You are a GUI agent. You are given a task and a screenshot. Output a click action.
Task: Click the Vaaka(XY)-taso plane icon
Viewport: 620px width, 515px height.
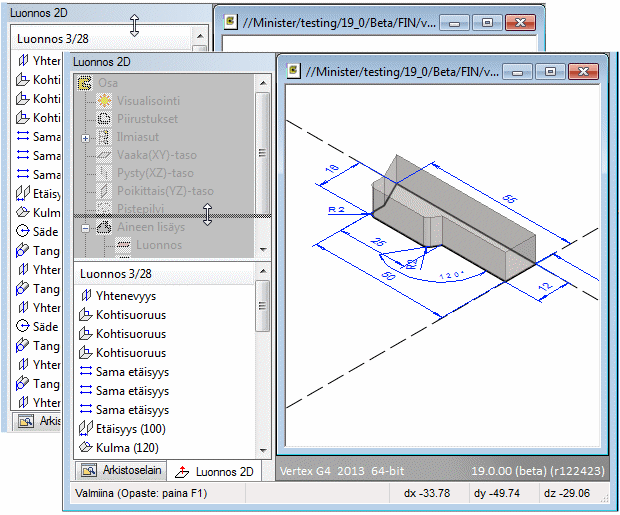[105, 155]
